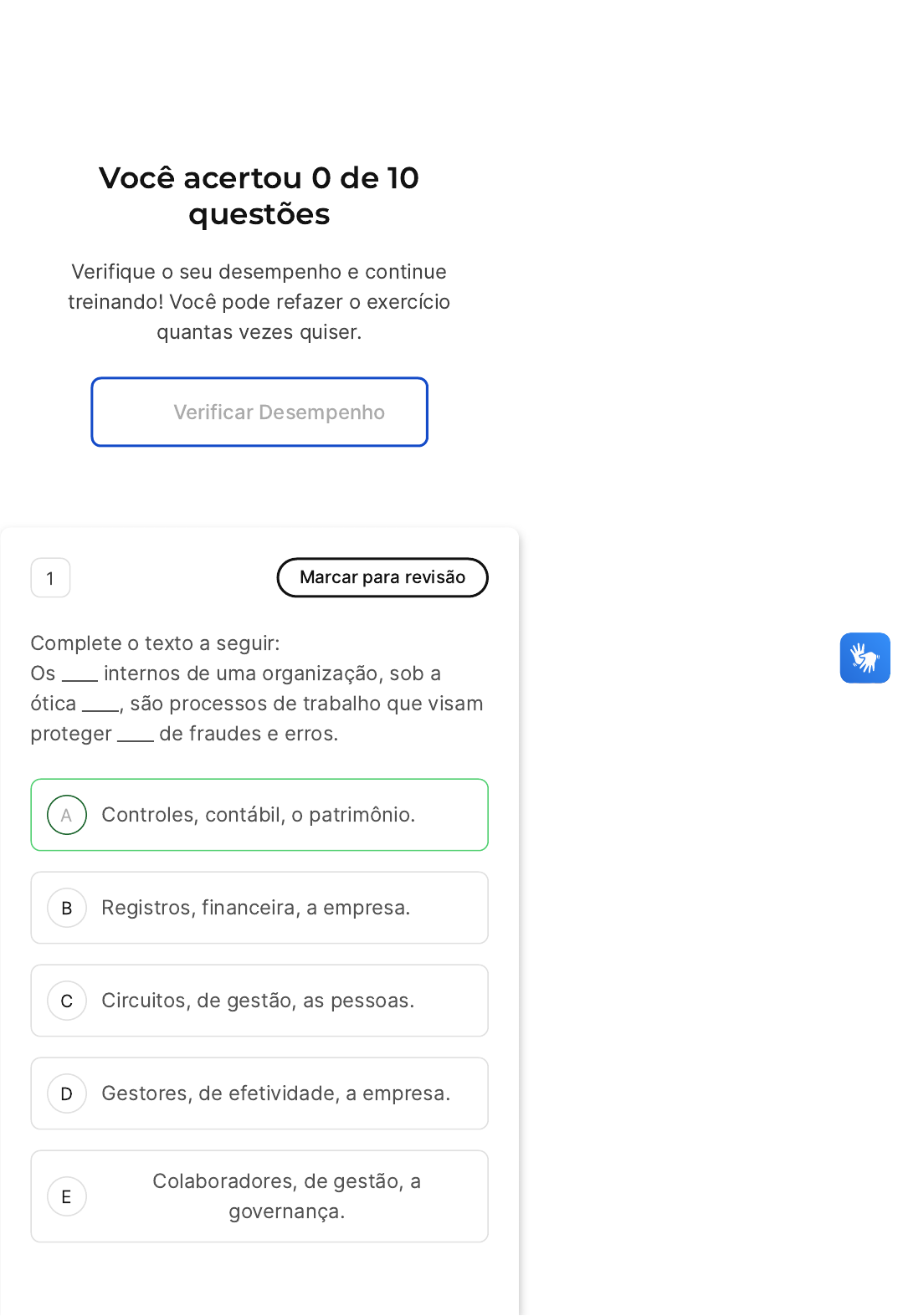Select the letter B option circle

(x=67, y=908)
